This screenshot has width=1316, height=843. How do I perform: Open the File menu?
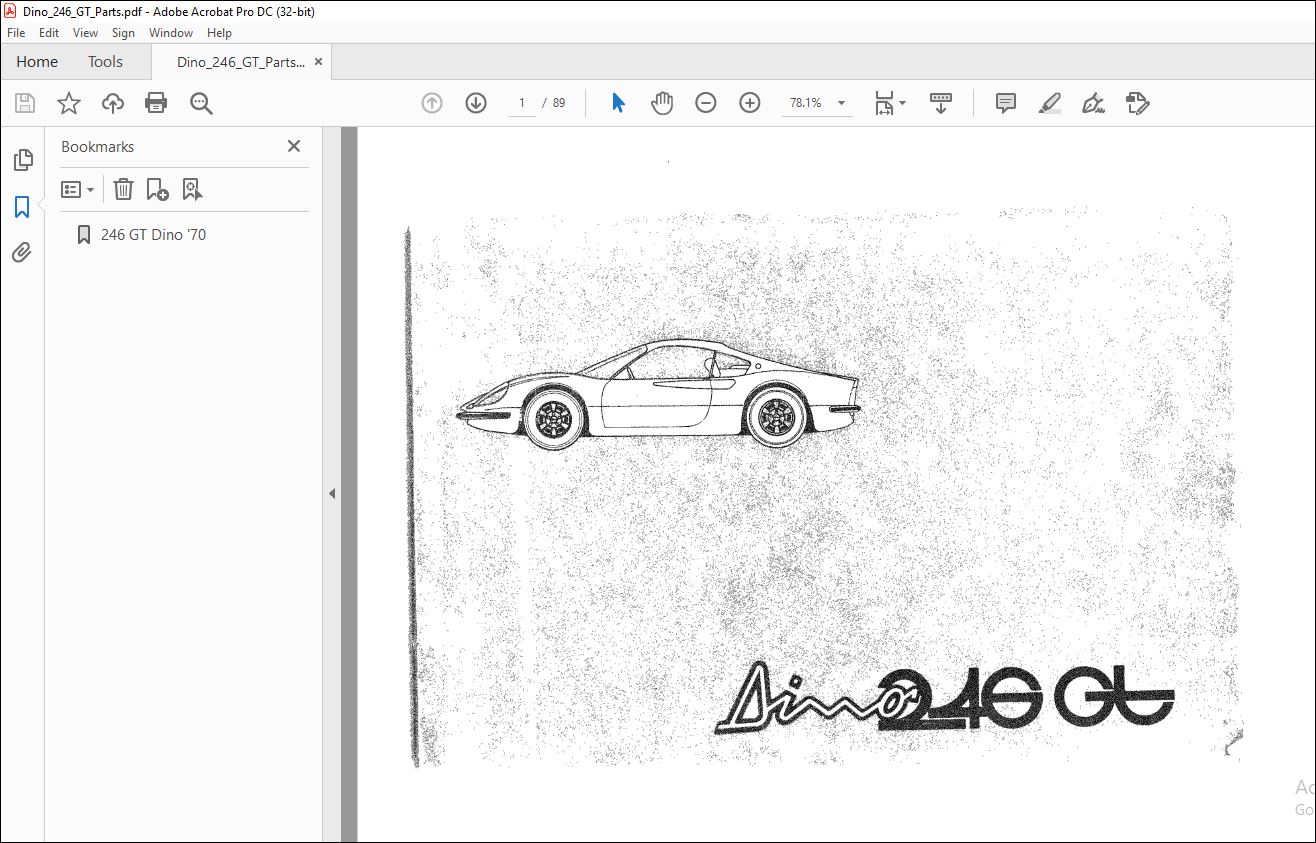click(16, 33)
